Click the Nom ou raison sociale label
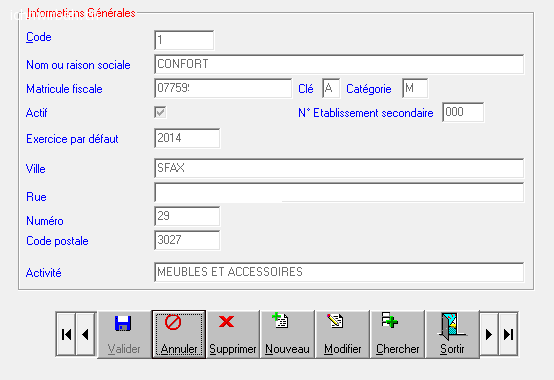Viewport: 554px width, 380px height. click(78, 65)
